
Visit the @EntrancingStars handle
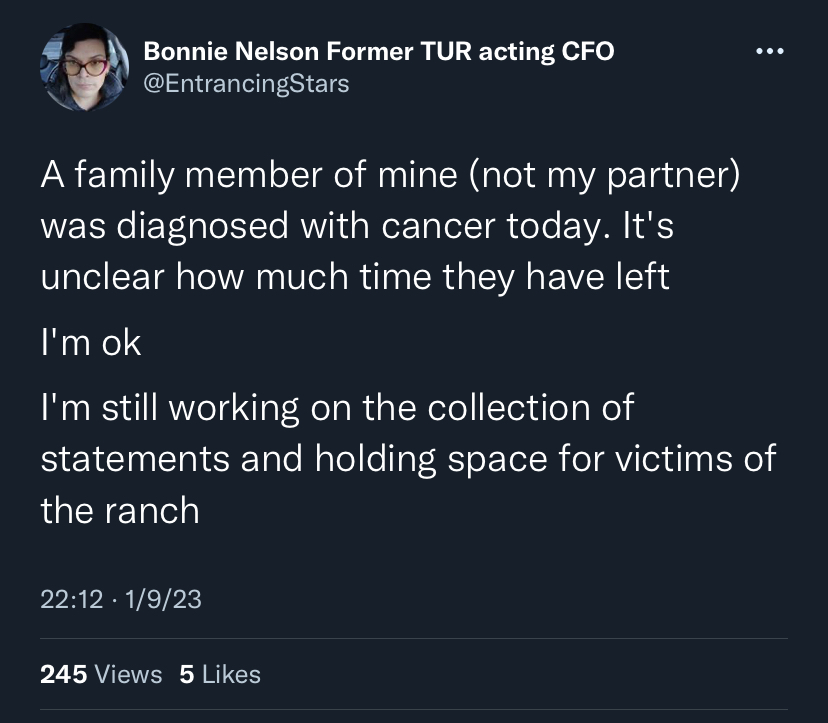pos(246,84)
